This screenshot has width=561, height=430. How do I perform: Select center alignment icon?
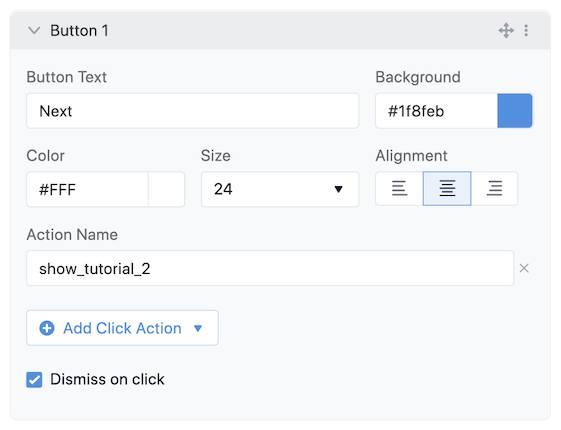(x=447, y=189)
